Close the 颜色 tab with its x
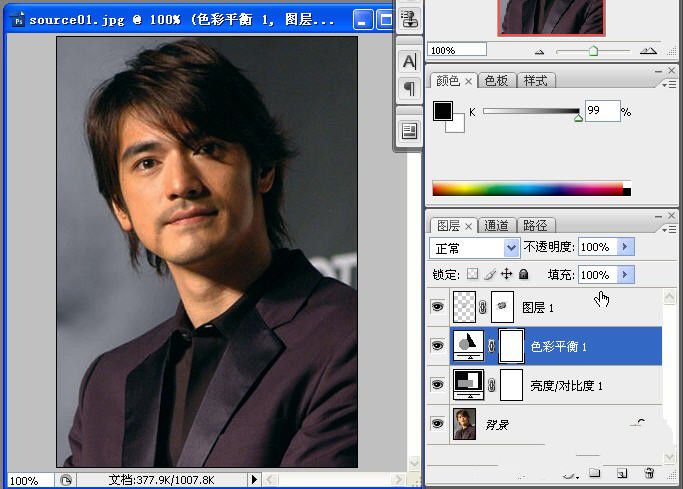The image size is (683, 489). point(468,81)
